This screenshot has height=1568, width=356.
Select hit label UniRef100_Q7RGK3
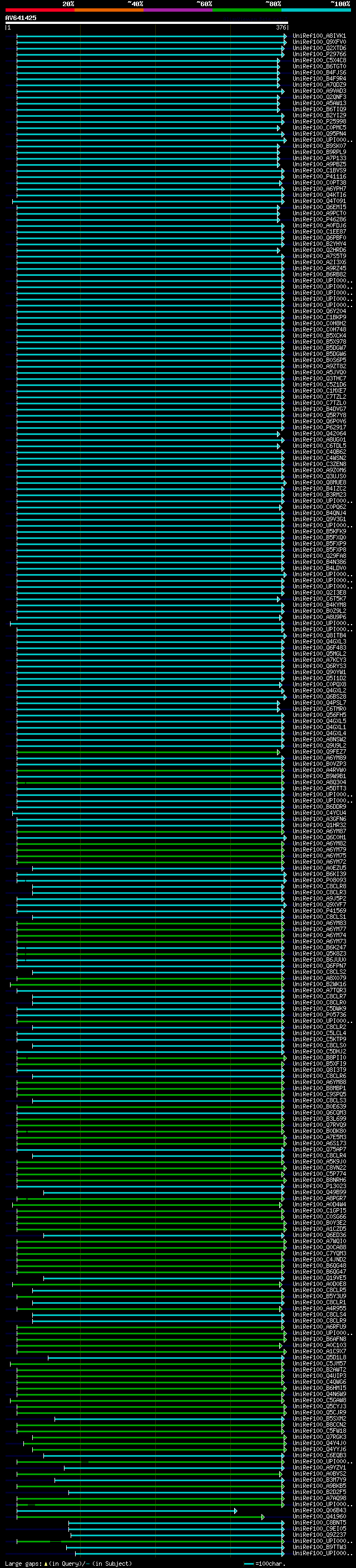pyautogui.click(x=319, y=1437)
